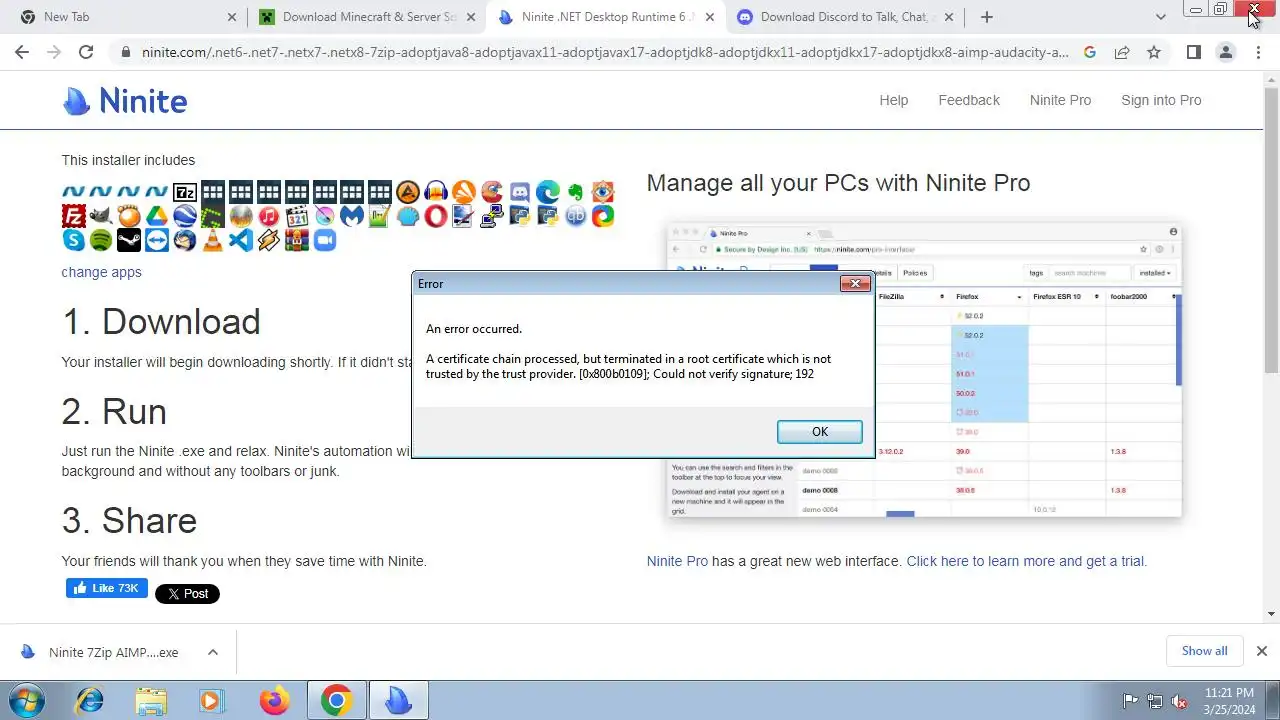Expand the Ninite download options chevron

[212, 652]
